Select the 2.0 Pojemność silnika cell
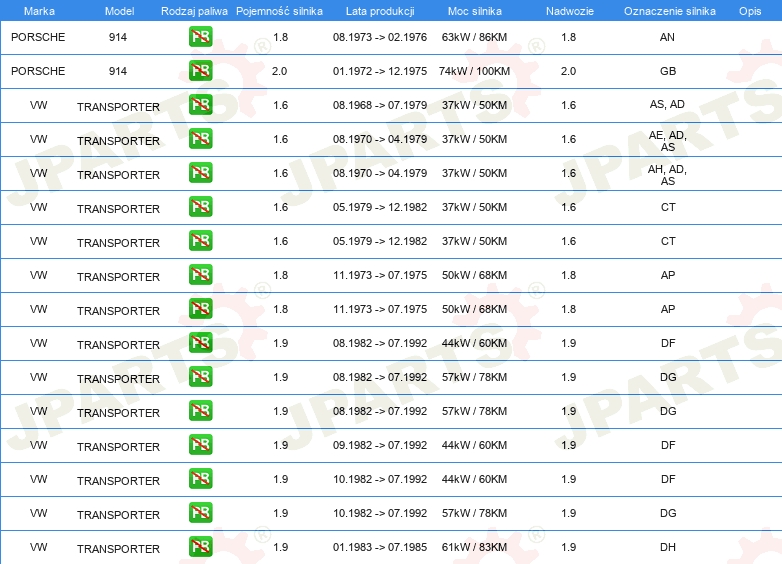 [x=279, y=71]
